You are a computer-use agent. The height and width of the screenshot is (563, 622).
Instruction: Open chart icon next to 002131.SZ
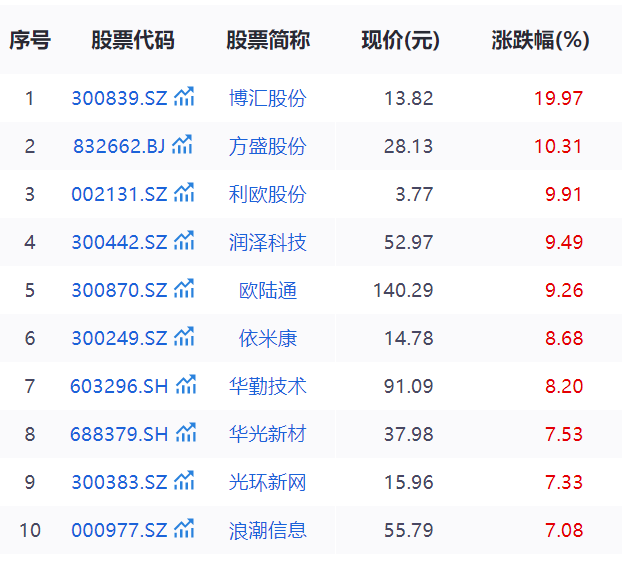pyautogui.click(x=184, y=192)
